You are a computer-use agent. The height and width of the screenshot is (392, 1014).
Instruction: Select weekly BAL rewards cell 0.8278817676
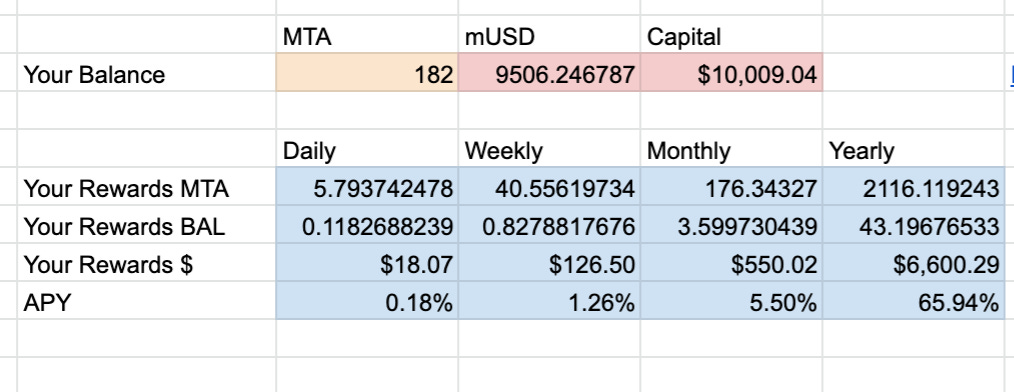tap(549, 225)
